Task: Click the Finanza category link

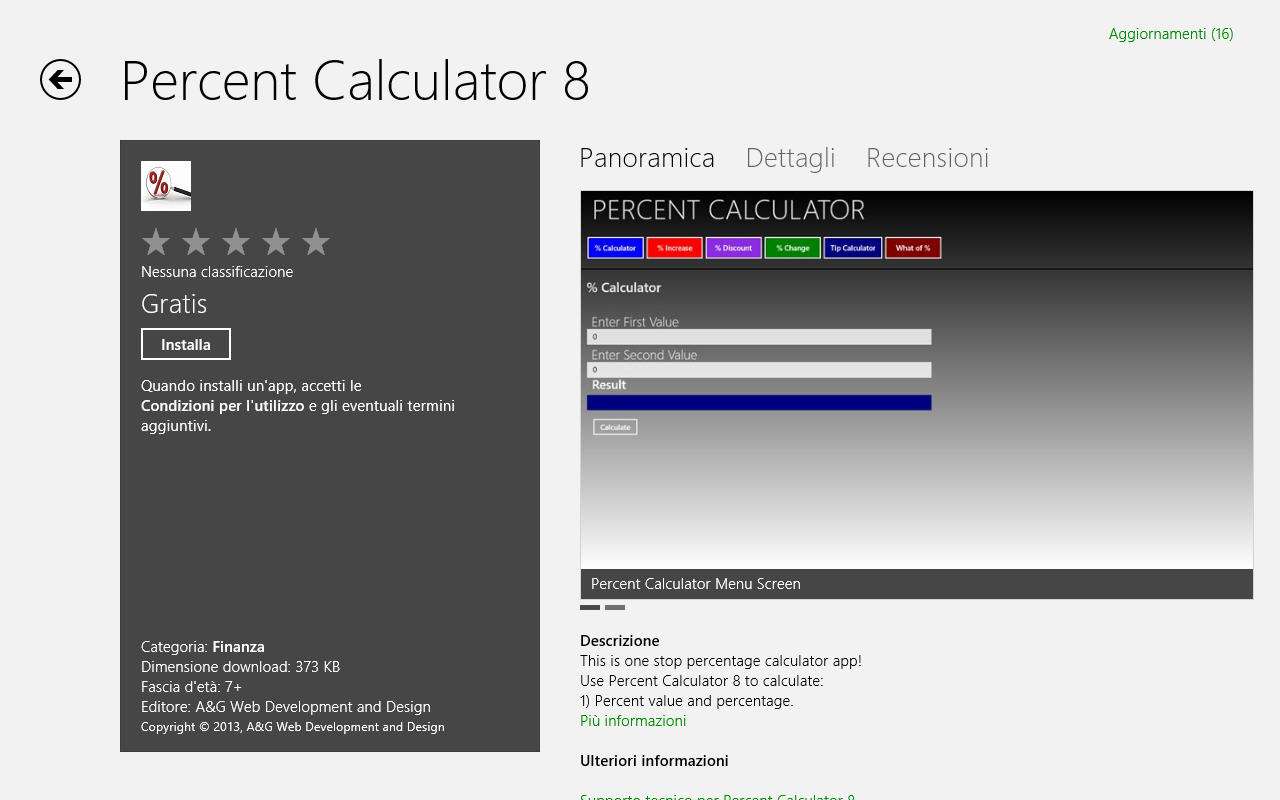Action: pos(238,647)
